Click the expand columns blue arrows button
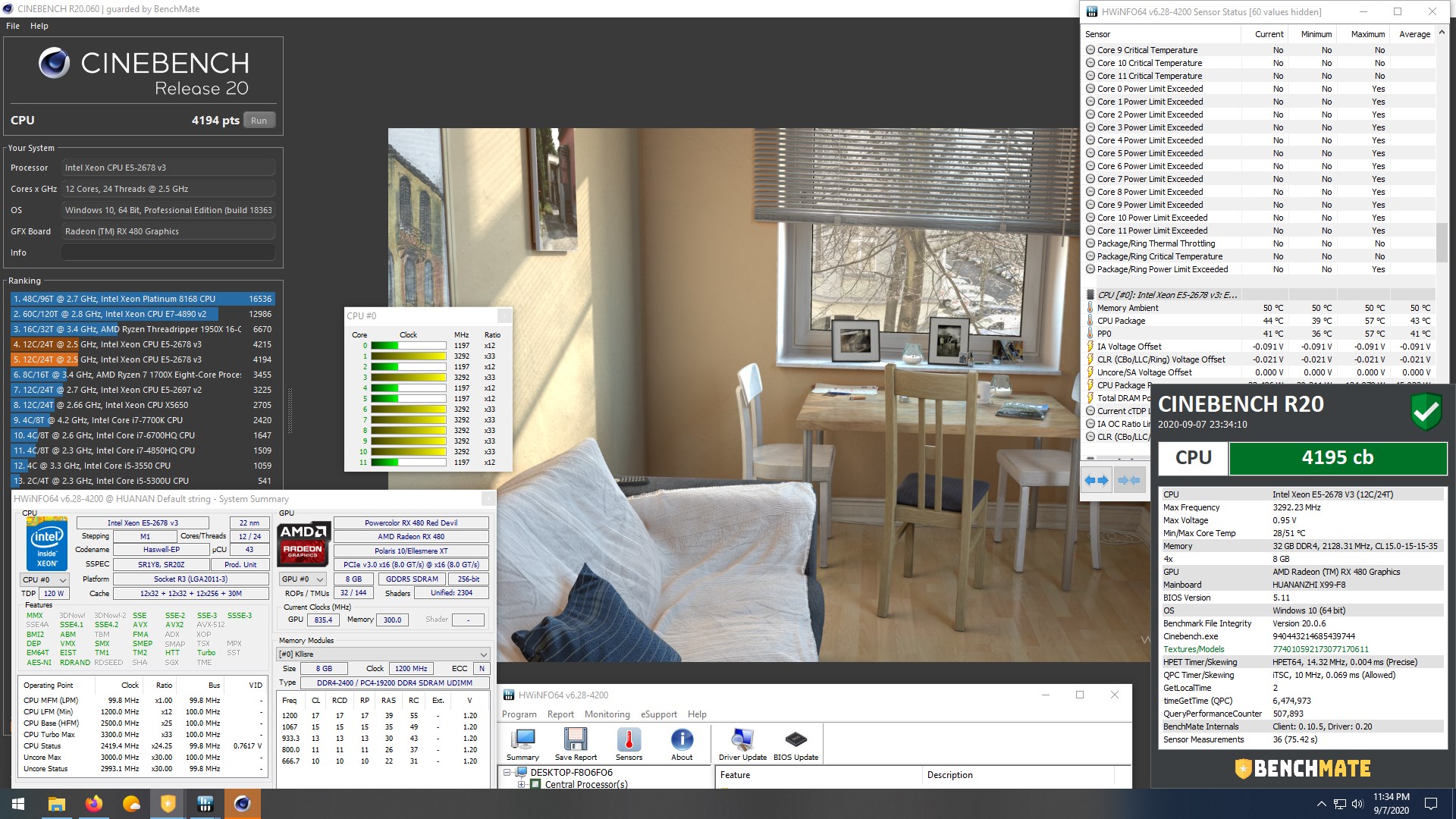Viewport: 1456px width, 819px height. (1097, 480)
